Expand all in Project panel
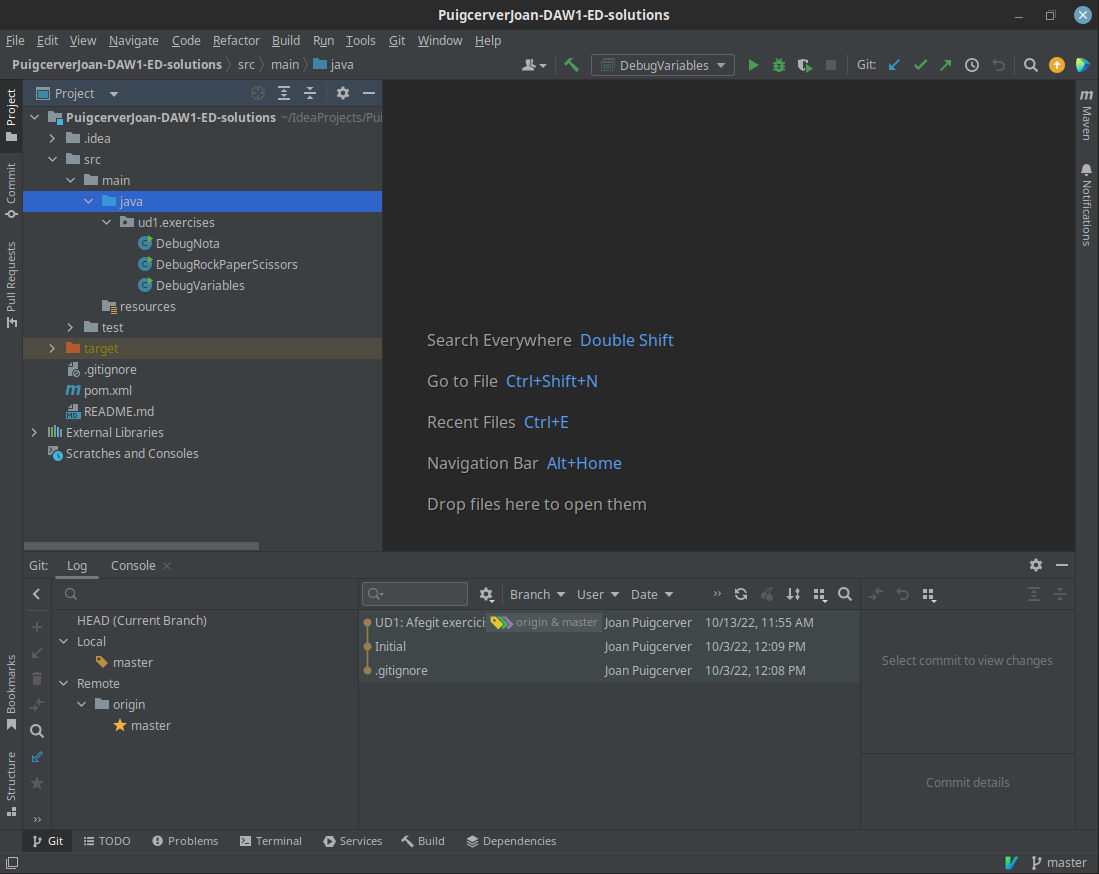This screenshot has height=874, width=1099. 284,93
